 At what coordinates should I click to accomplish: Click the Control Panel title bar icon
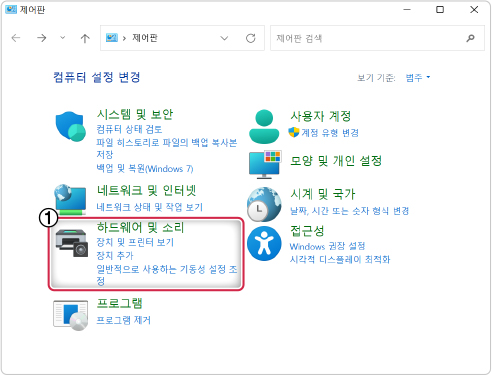(11, 9)
